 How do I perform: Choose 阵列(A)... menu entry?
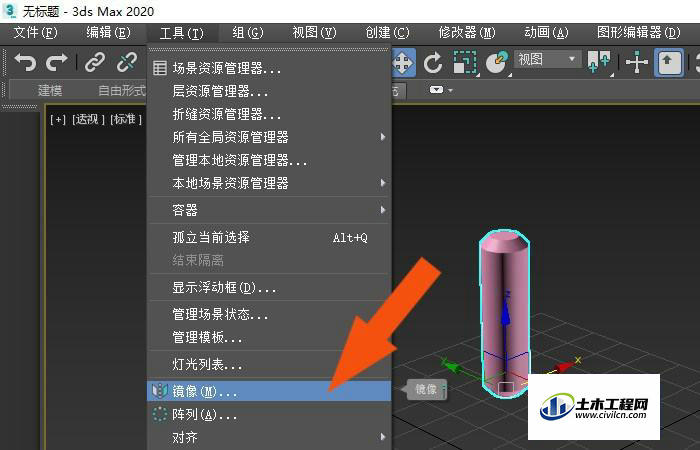(269, 414)
